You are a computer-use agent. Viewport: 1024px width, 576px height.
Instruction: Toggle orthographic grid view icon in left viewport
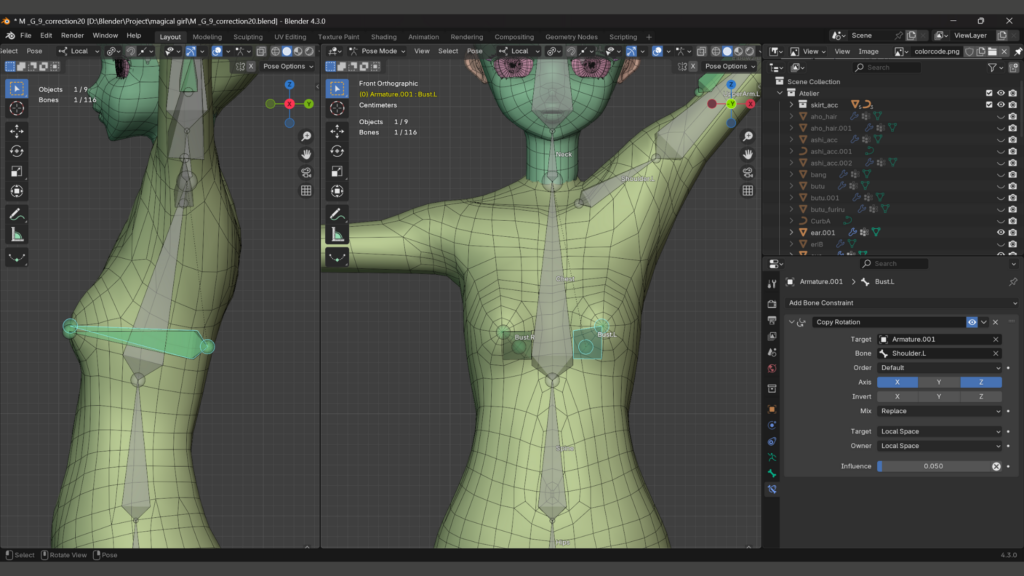[x=306, y=190]
